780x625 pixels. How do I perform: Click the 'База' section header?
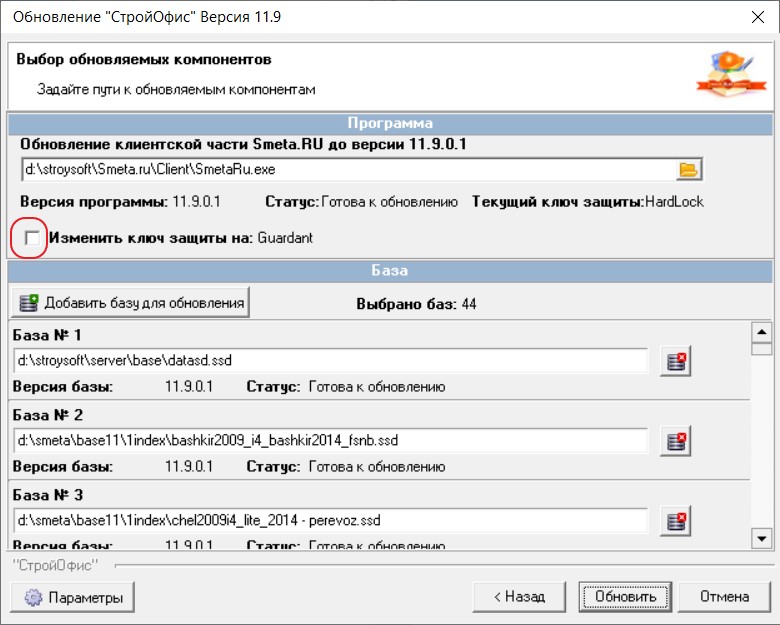click(390, 270)
